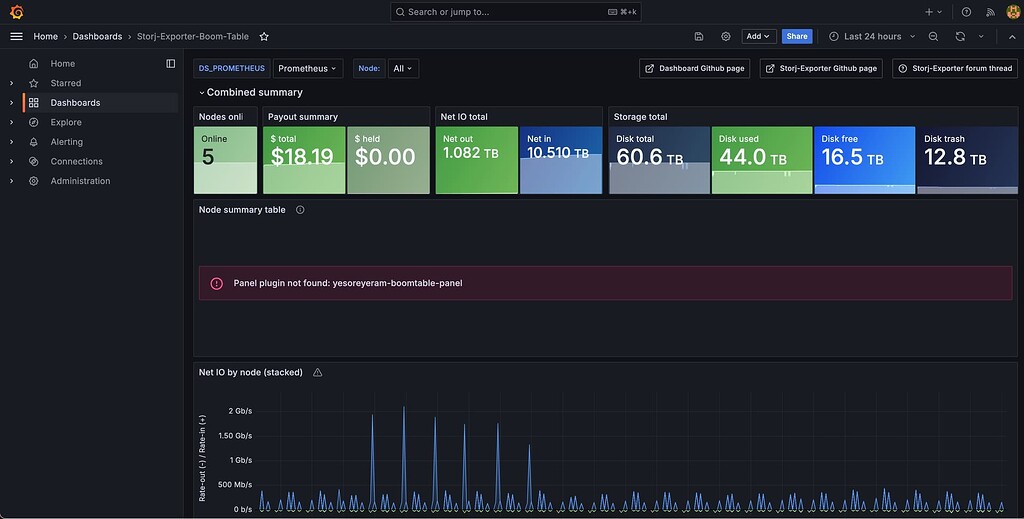The height and width of the screenshot is (519, 1024).
Task: Undock the sidebar menu icon
Action: point(170,63)
